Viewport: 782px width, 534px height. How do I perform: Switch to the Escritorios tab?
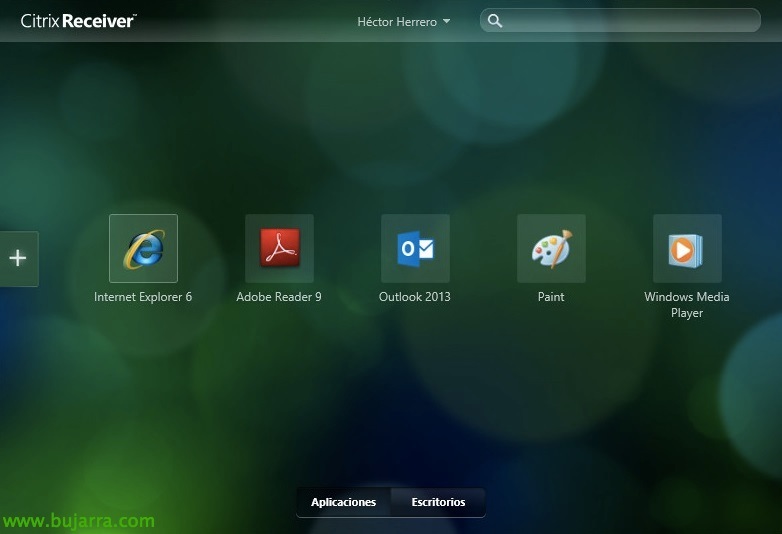point(438,502)
